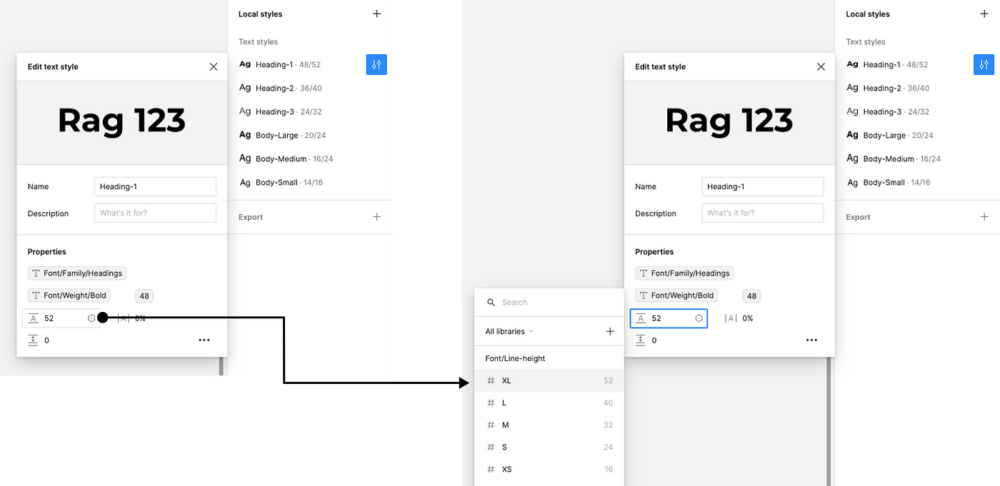1000x486 pixels.
Task: Click the font size 48 chip in left dialog
Action: click(144, 296)
